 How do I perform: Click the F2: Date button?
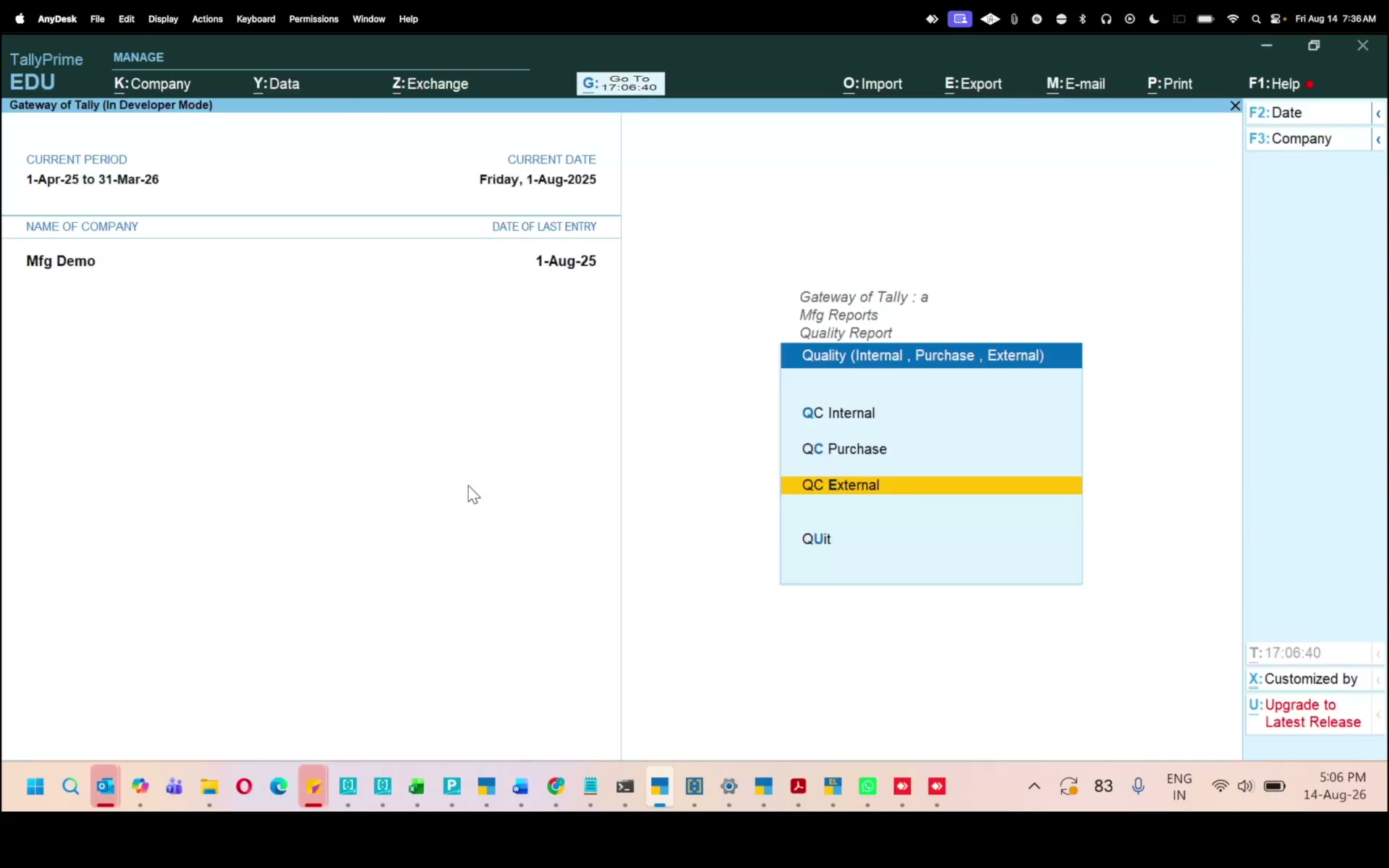pyautogui.click(x=1308, y=113)
